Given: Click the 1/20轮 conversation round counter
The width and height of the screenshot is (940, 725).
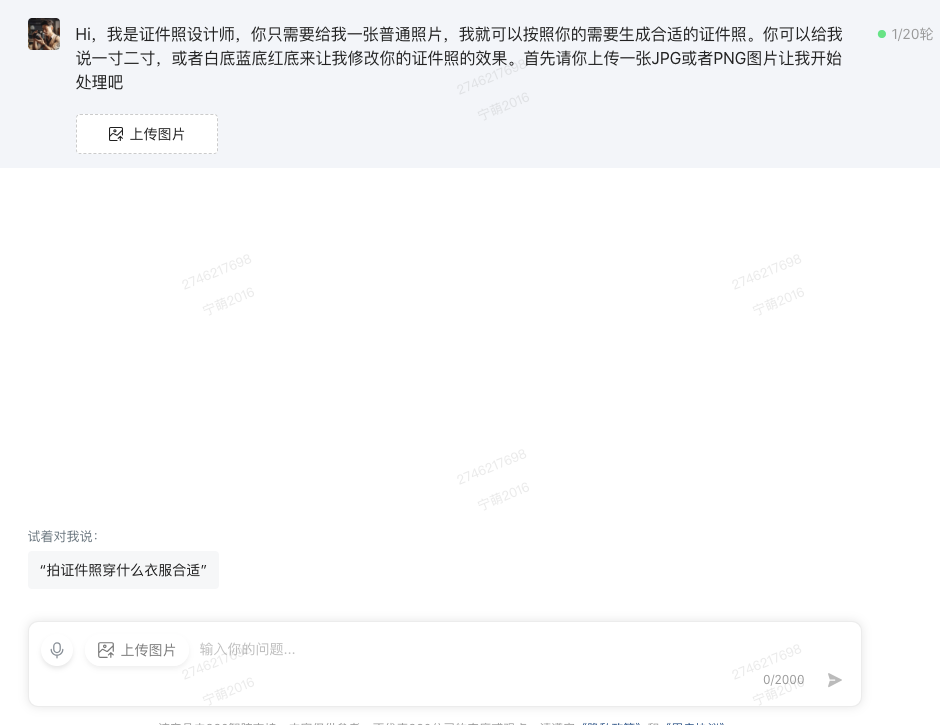Looking at the screenshot, I should pyautogui.click(x=912, y=34).
